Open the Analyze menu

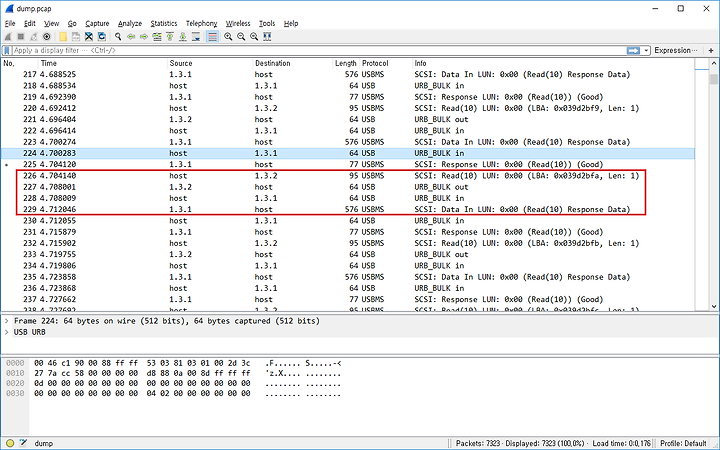130,23
